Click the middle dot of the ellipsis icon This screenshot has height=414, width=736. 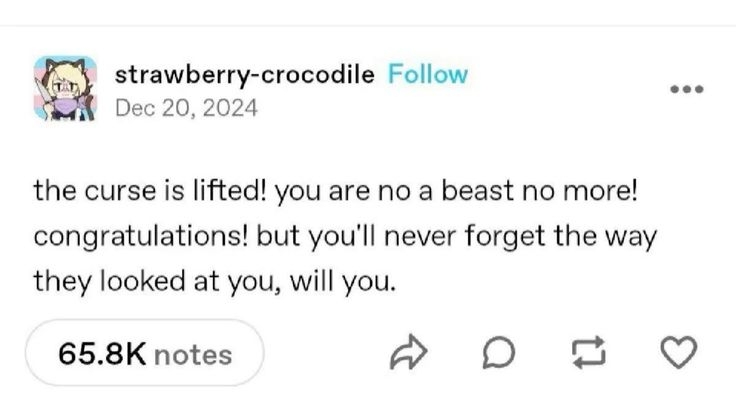[687, 89]
